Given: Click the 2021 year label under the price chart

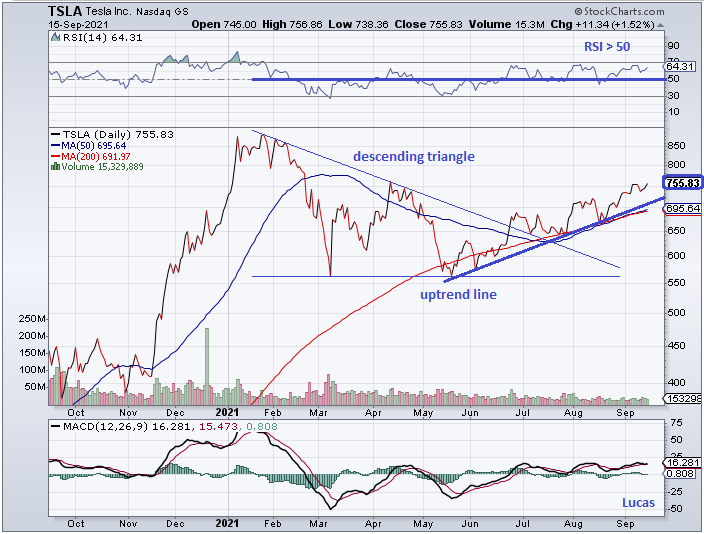Looking at the screenshot, I should tap(227, 413).
